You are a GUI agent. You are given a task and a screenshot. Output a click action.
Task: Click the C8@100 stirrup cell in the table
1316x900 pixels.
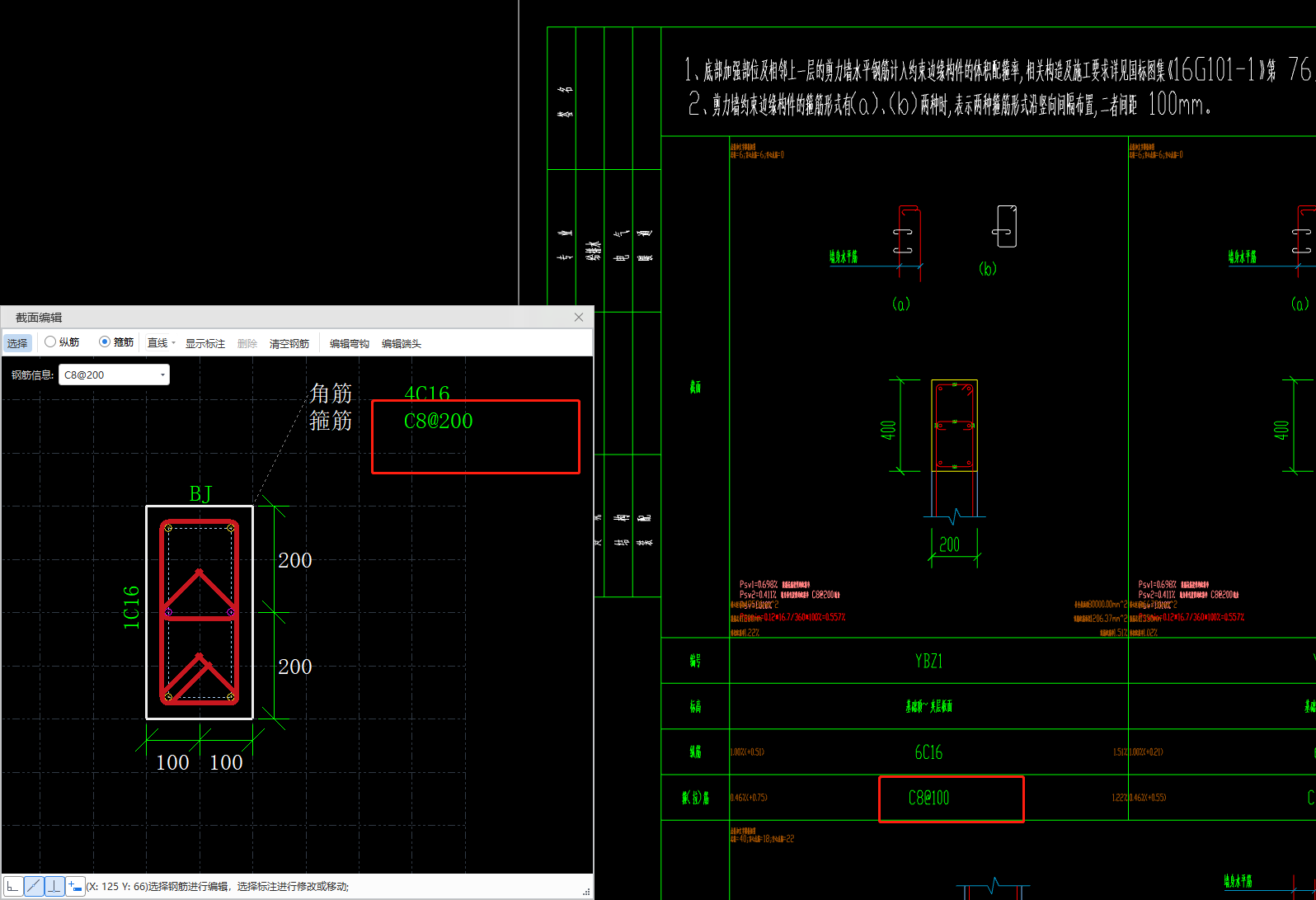(929, 798)
